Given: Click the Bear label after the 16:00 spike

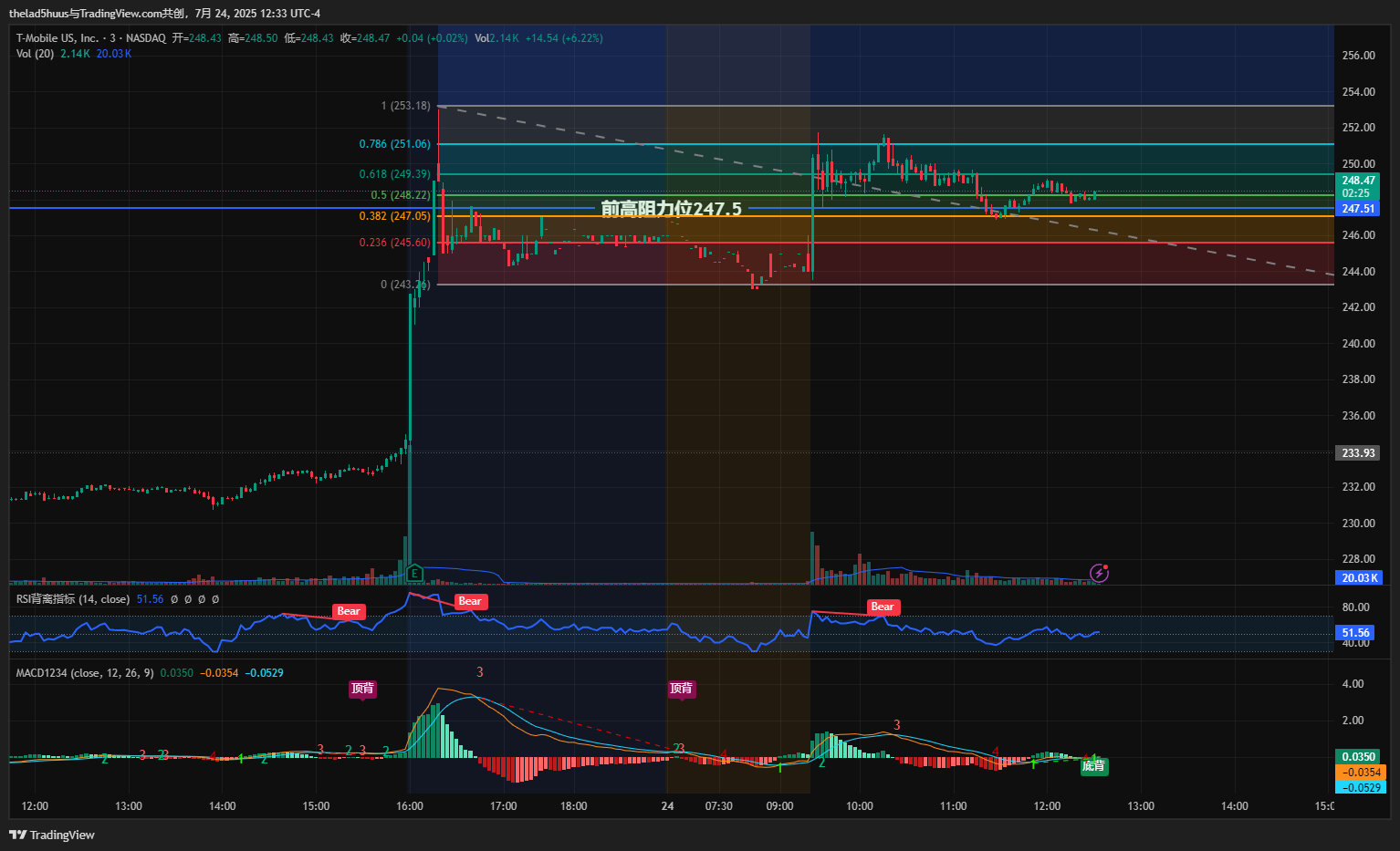Looking at the screenshot, I should [x=470, y=602].
